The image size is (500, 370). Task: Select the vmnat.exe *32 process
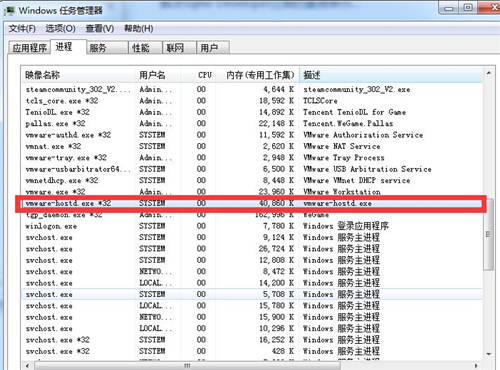pos(252,146)
